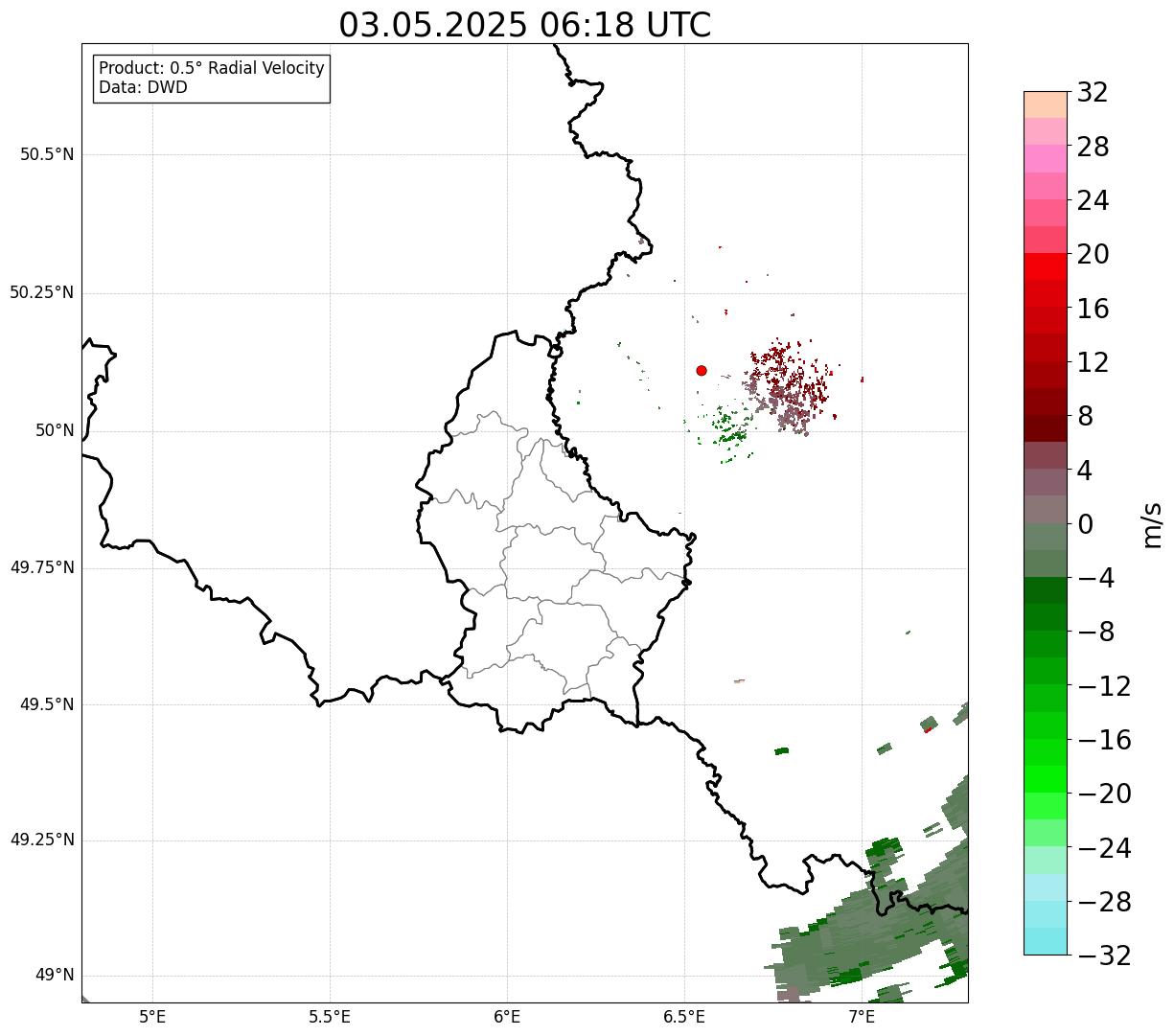The width and height of the screenshot is (1174, 1036).
Task: Click the 5.5°E longitude label
Action: (x=330, y=1016)
